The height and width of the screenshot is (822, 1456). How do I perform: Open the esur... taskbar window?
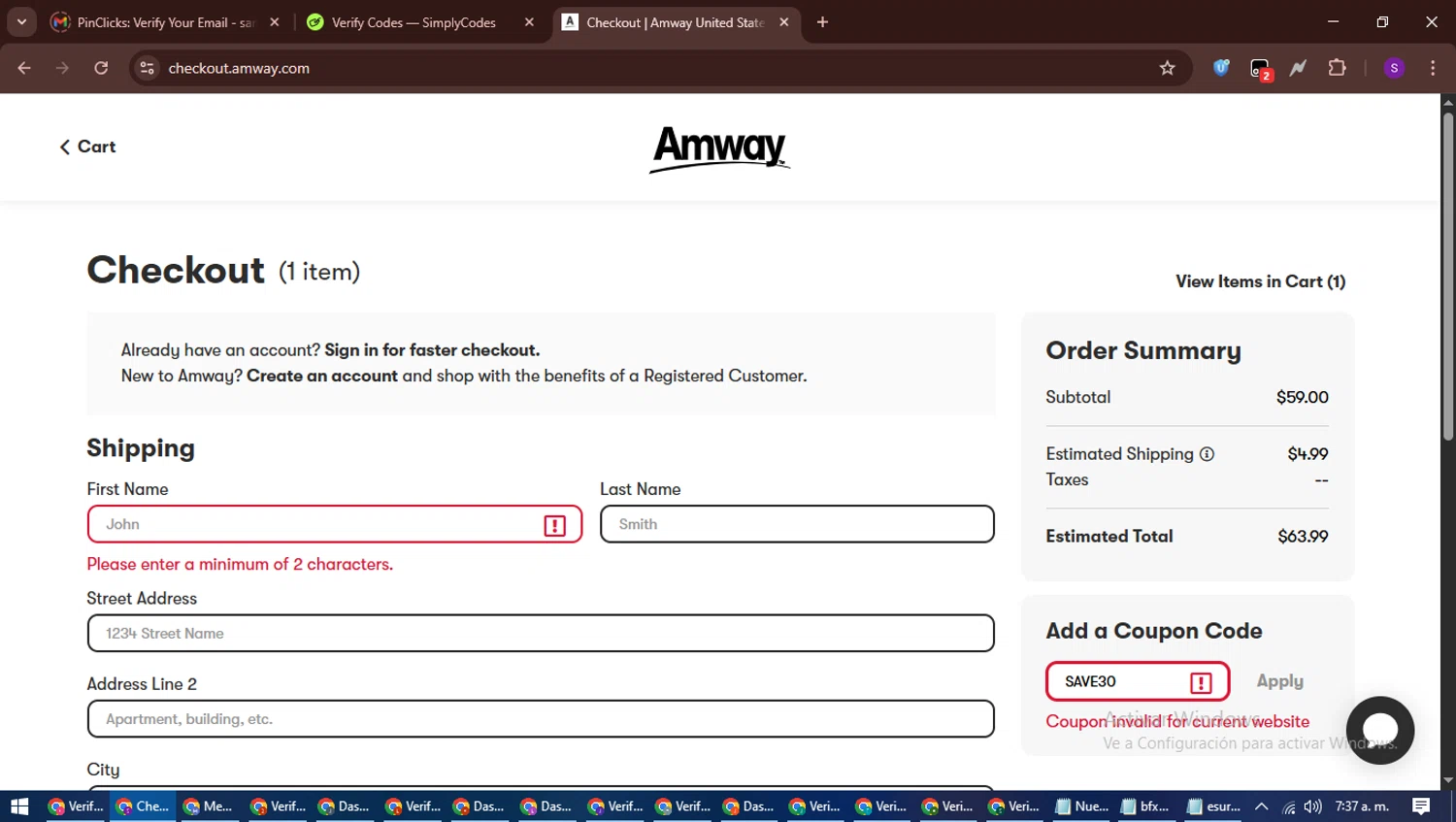tap(1213, 806)
